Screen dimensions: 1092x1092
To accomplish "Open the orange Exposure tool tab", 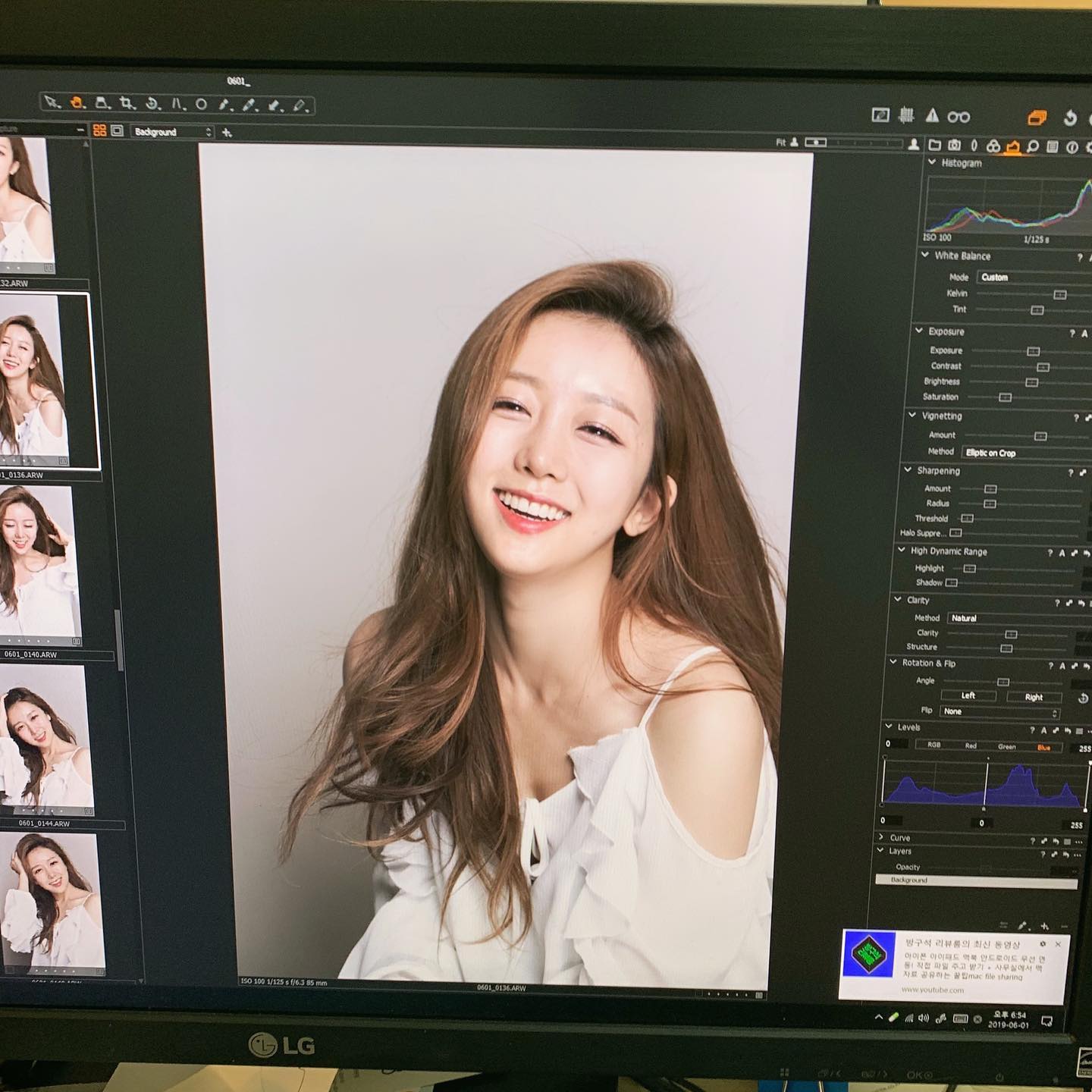I will 1013,146.
